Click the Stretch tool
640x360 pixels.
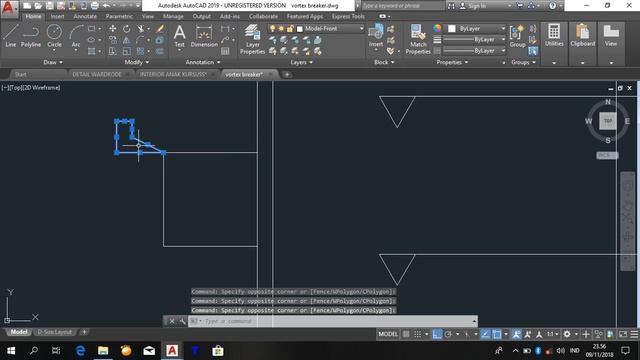coord(113,51)
